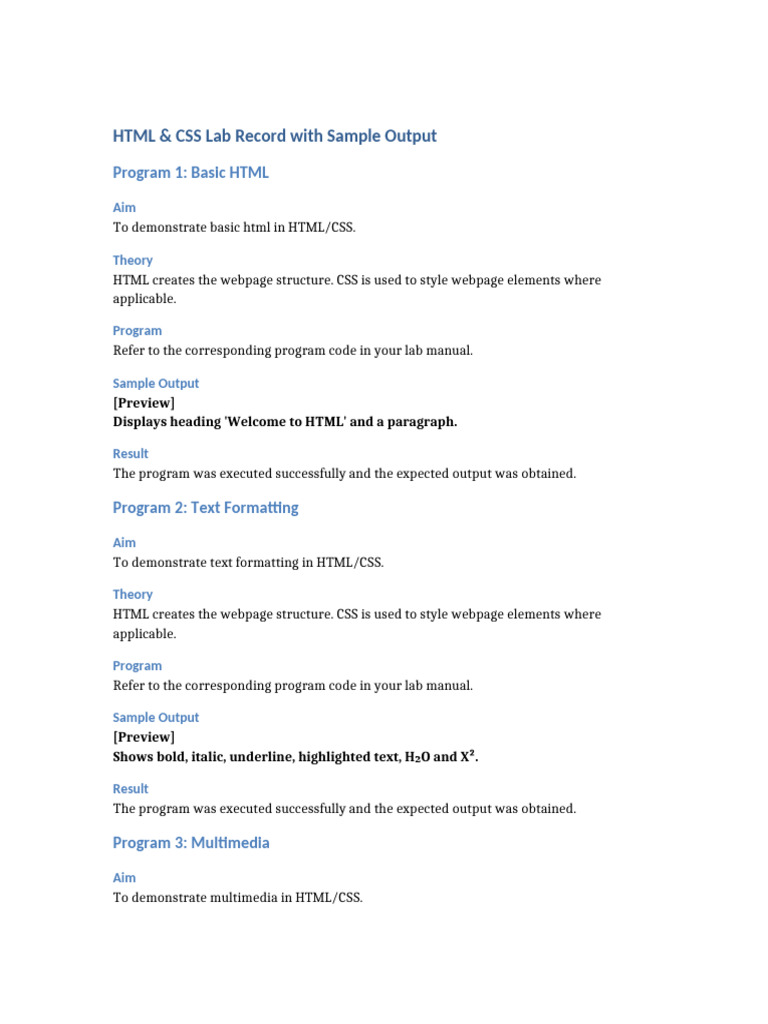Click the 'Program 3: Multimedia' heading
Viewport: 768px width, 1024px height.
click(x=191, y=843)
